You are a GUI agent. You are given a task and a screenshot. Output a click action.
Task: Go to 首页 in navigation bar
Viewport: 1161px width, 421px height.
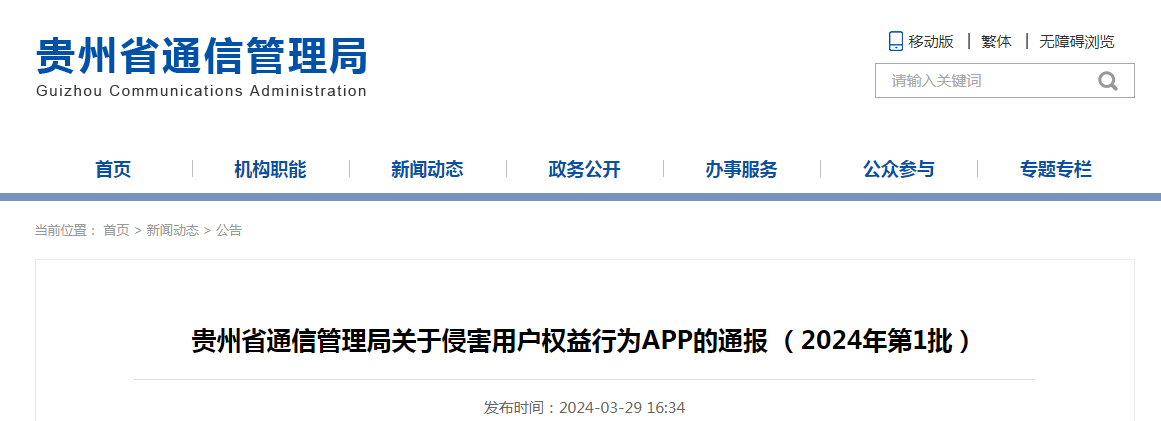[x=113, y=169]
